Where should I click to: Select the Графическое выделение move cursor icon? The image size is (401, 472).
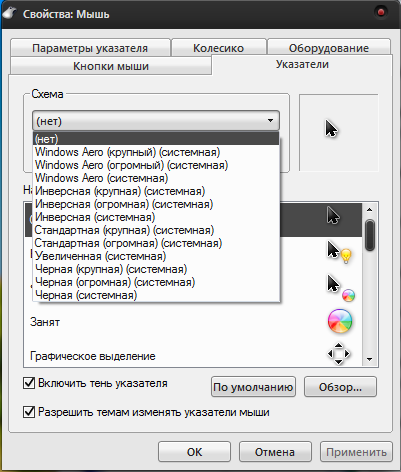(339, 354)
